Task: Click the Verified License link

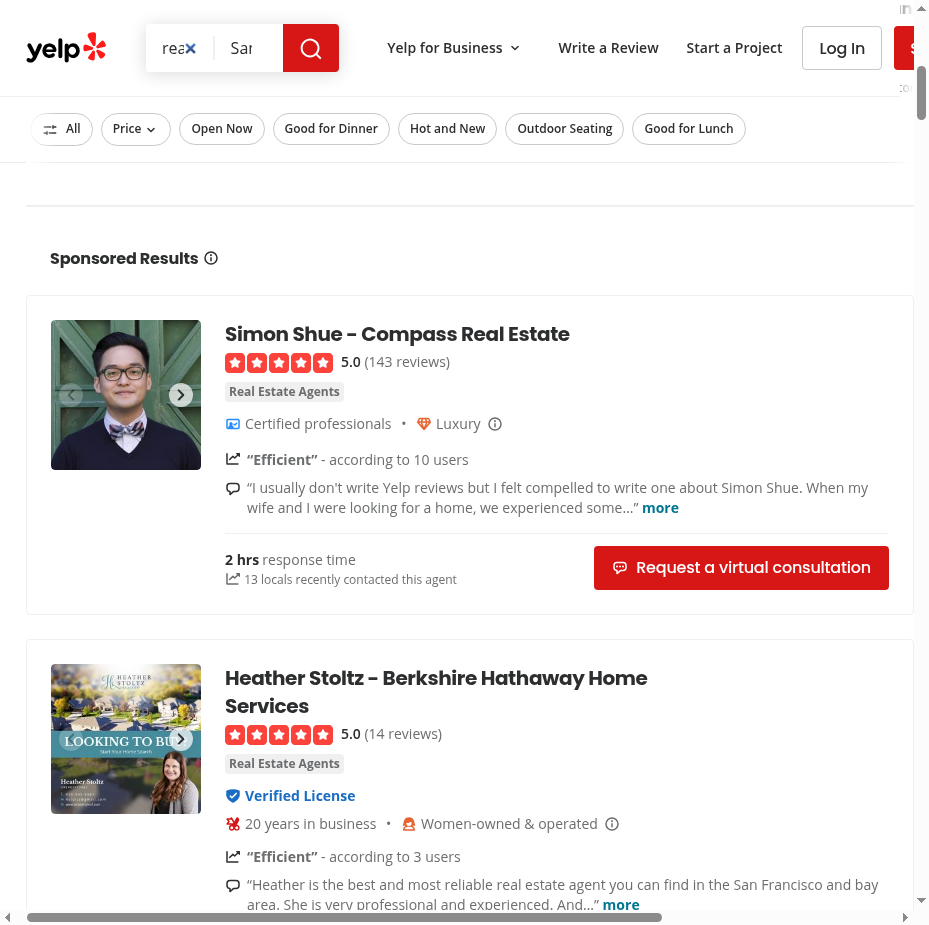Action: click(x=300, y=796)
